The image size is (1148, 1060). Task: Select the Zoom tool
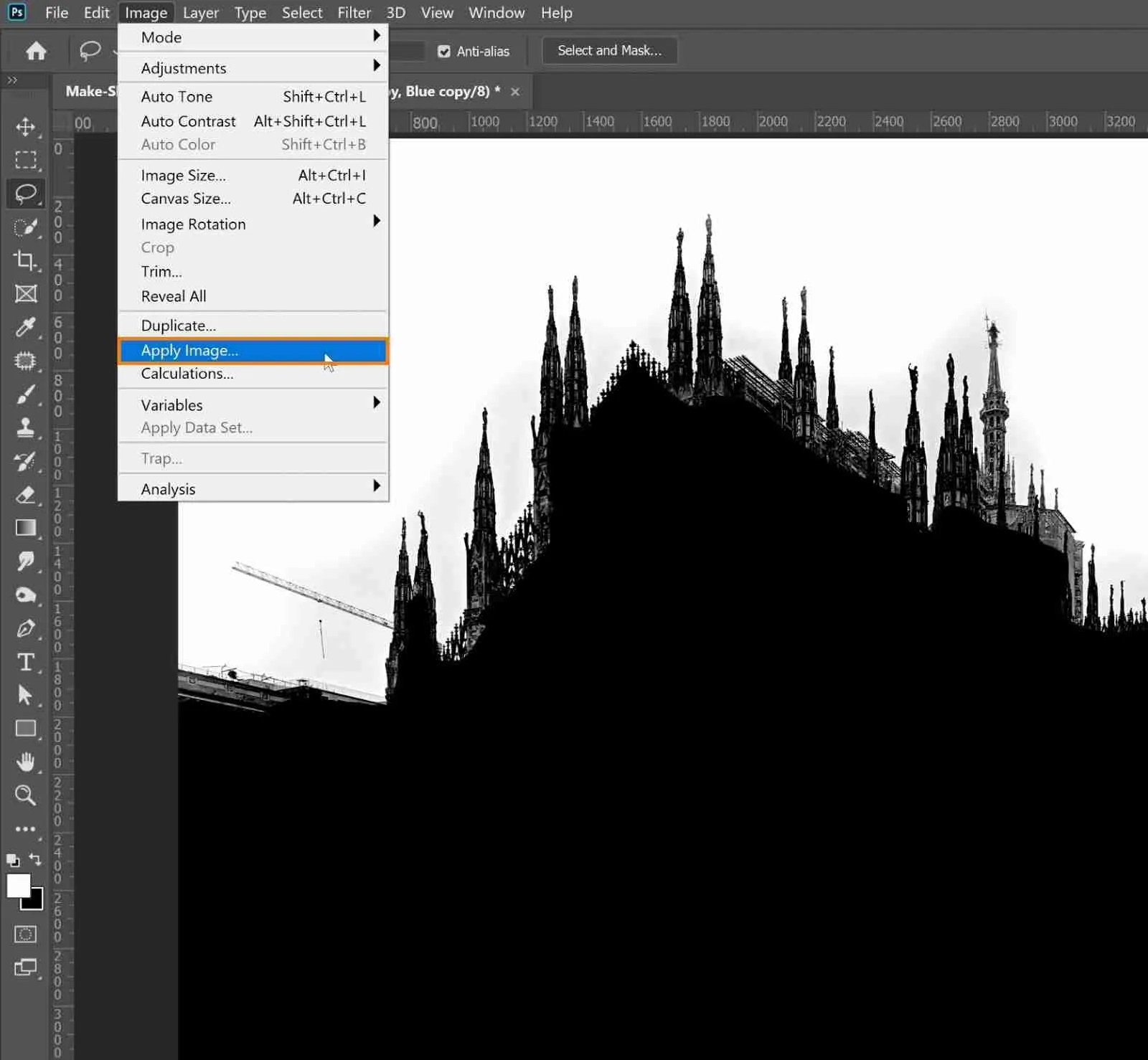tap(26, 795)
